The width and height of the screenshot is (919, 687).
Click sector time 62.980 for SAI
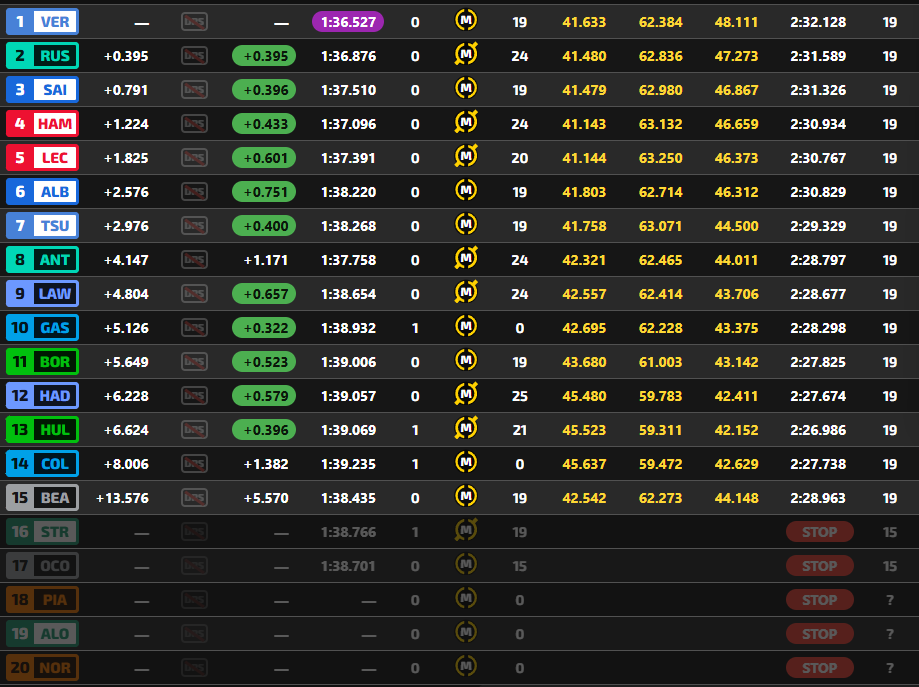point(661,90)
